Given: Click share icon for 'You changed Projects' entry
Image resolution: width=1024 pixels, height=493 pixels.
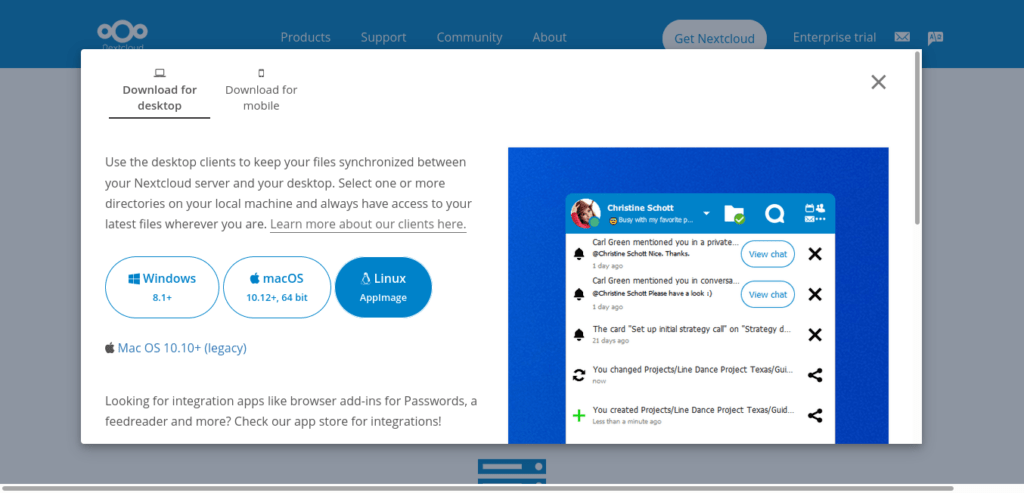Looking at the screenshot, I should coord(815,375).
